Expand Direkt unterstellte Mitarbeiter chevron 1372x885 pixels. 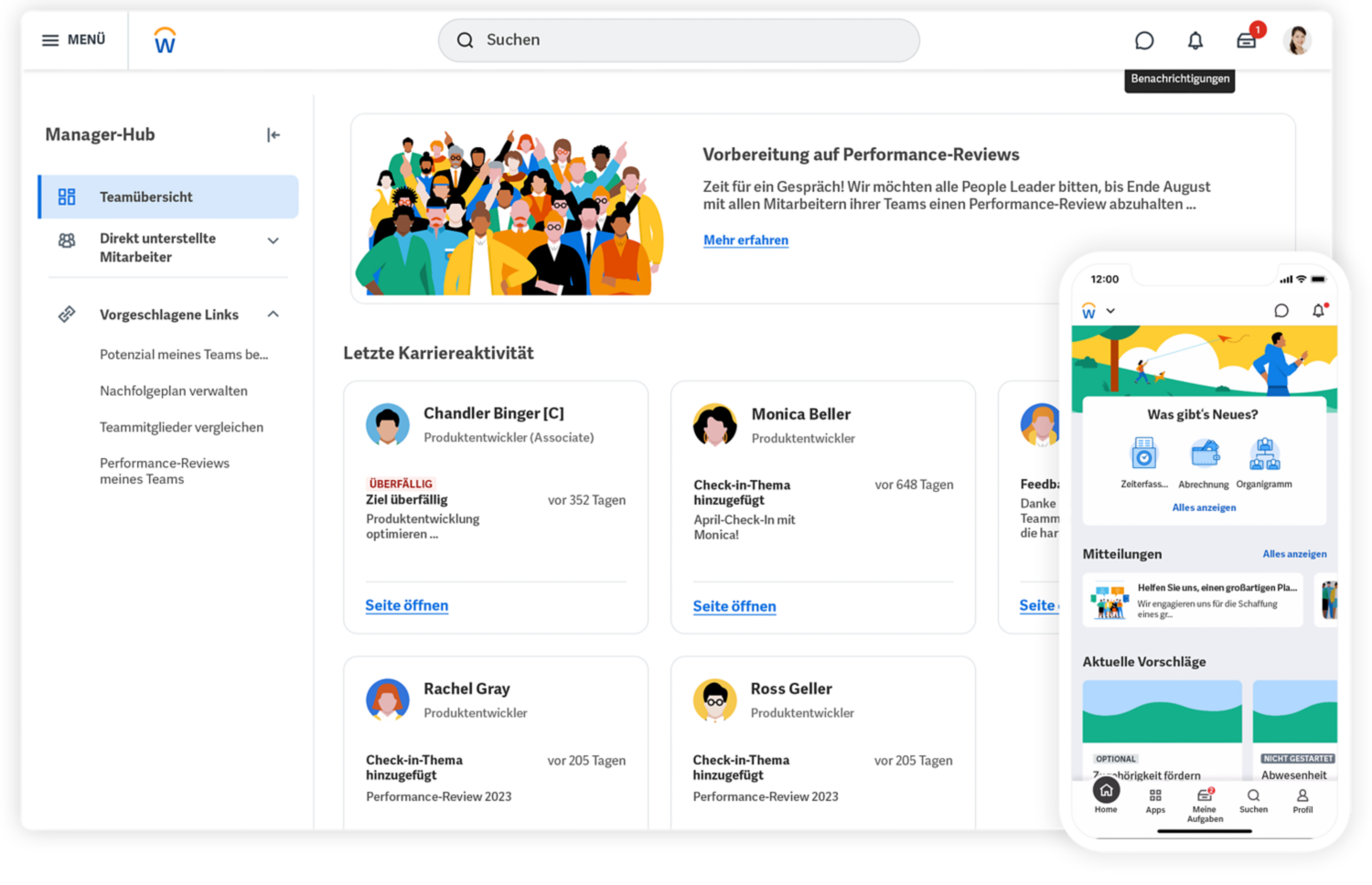(273, 241)
